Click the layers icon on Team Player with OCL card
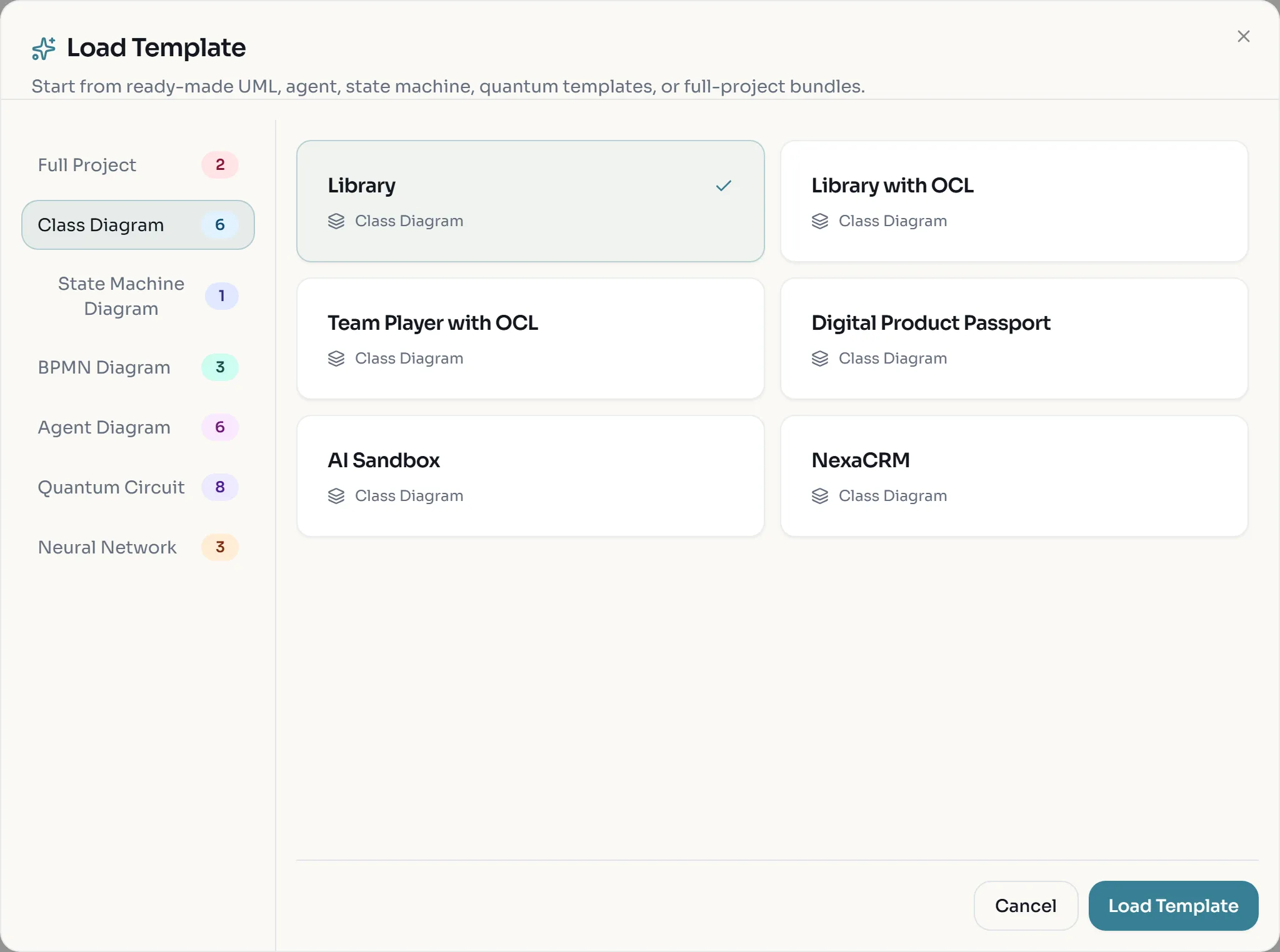1280x952 pixels. point(336,359)
